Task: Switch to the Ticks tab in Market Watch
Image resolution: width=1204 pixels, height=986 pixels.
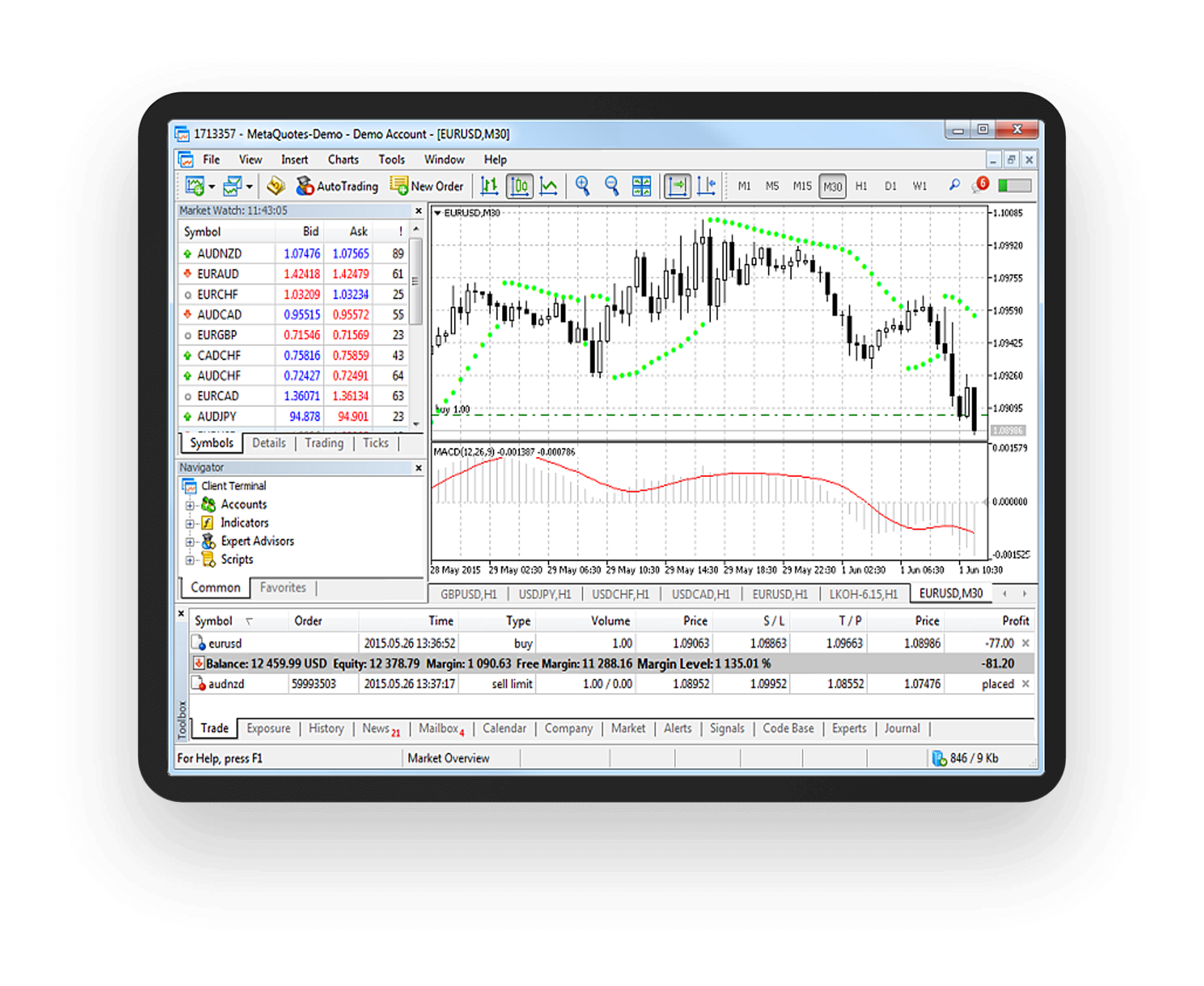Action: [x=376, y=443]
